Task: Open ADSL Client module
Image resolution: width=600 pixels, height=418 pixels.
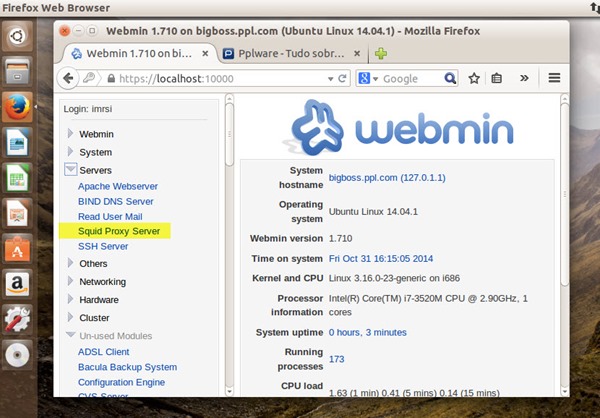Action: point(104,352)
